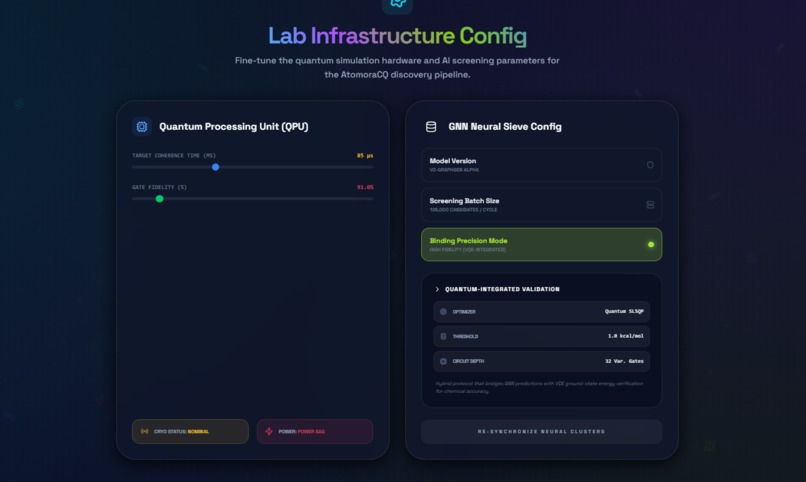Click the Power Sag status badge
This screenshot has height=482, width=806.
click(315, 431)
